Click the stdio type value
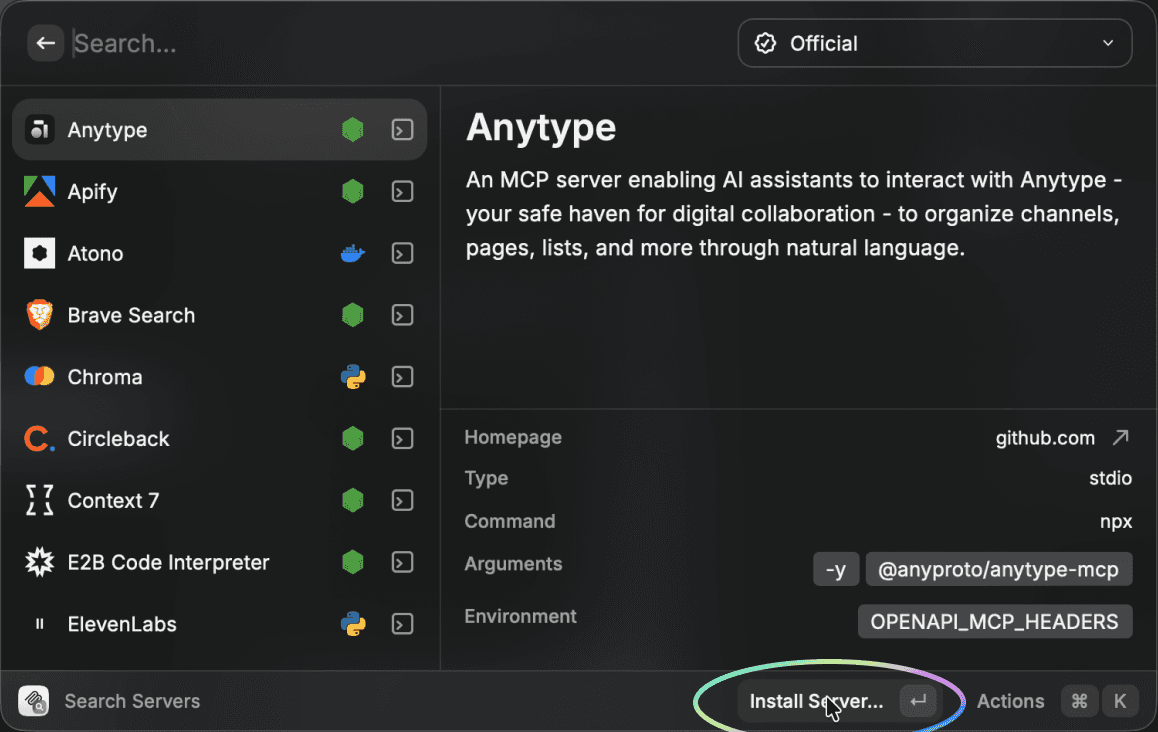 tap(1110, 479)
